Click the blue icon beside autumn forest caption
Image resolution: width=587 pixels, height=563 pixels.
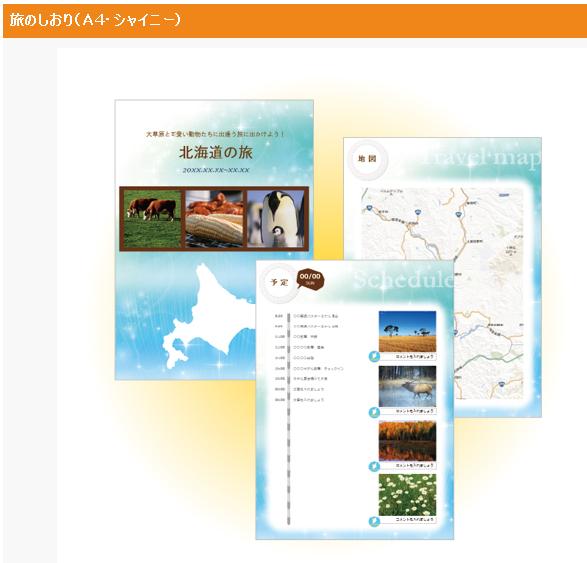pos(374,466)
